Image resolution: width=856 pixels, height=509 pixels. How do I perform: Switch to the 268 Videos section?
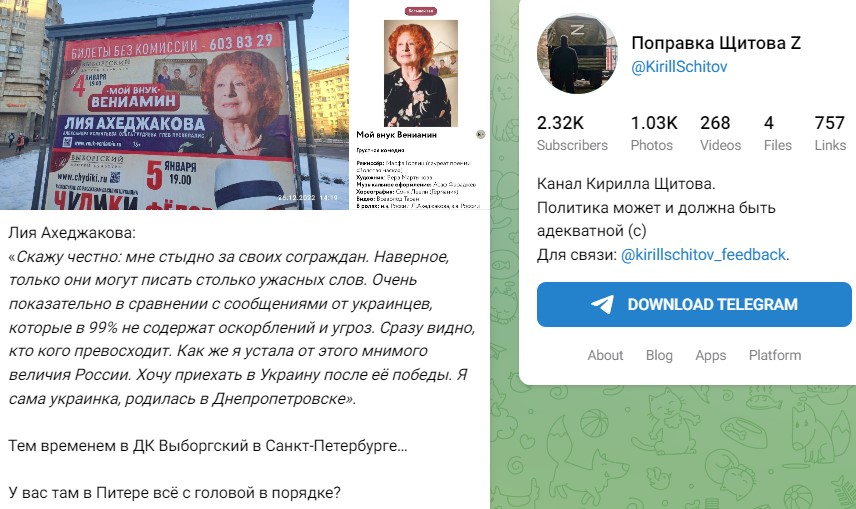coord(720,133)
